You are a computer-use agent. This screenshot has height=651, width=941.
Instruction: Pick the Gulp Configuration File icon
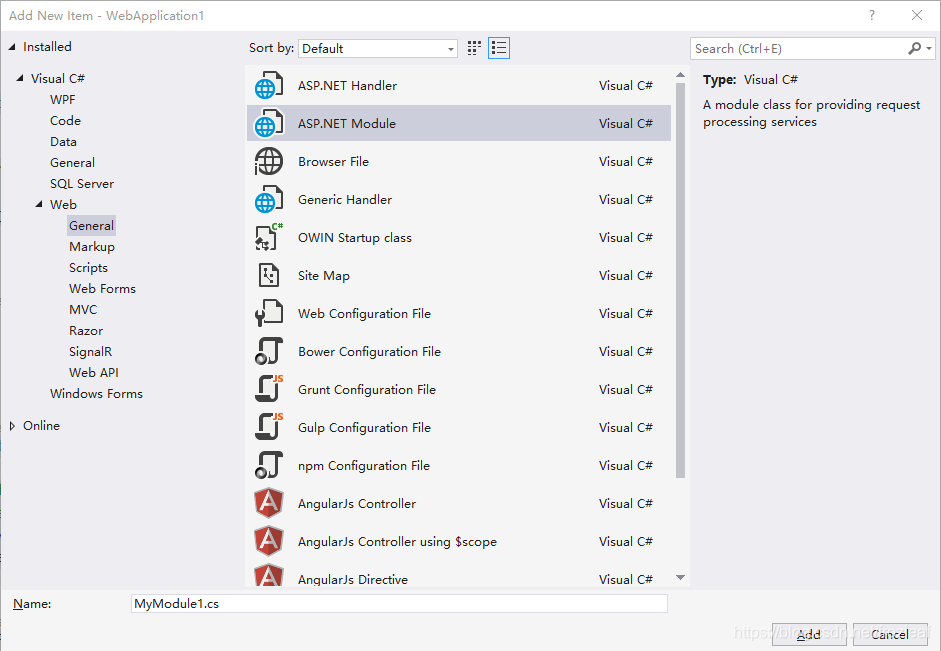pos(268,428)
